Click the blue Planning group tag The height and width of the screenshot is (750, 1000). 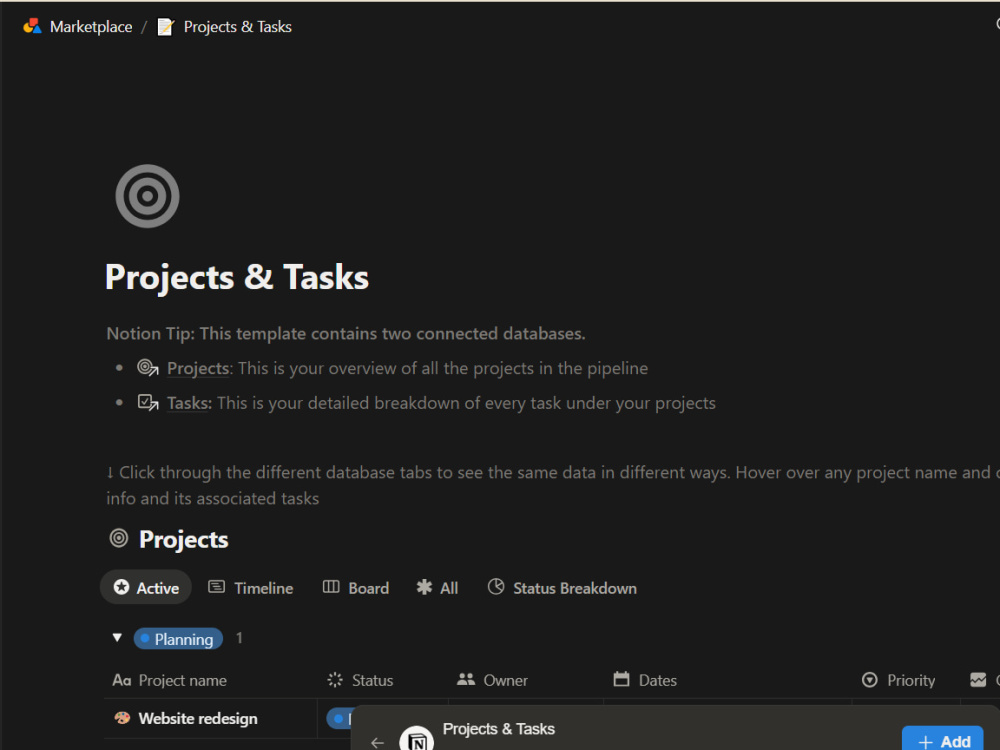point(178,638)
